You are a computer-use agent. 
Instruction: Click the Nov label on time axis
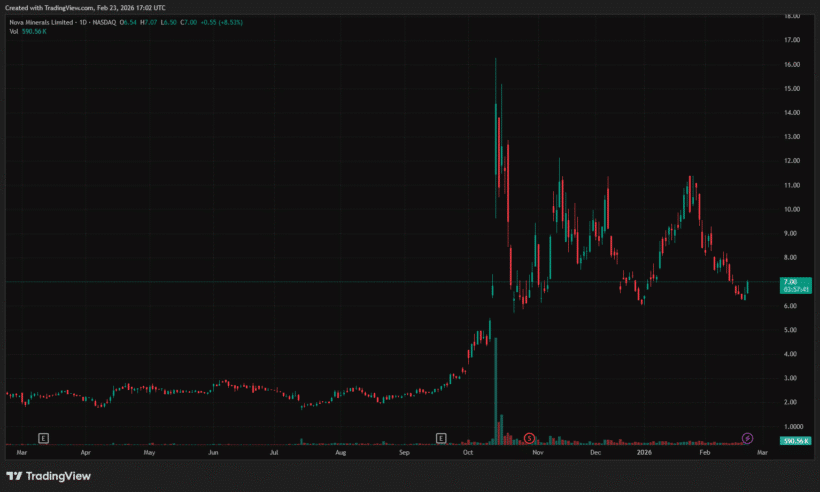(x=538, y=453)
